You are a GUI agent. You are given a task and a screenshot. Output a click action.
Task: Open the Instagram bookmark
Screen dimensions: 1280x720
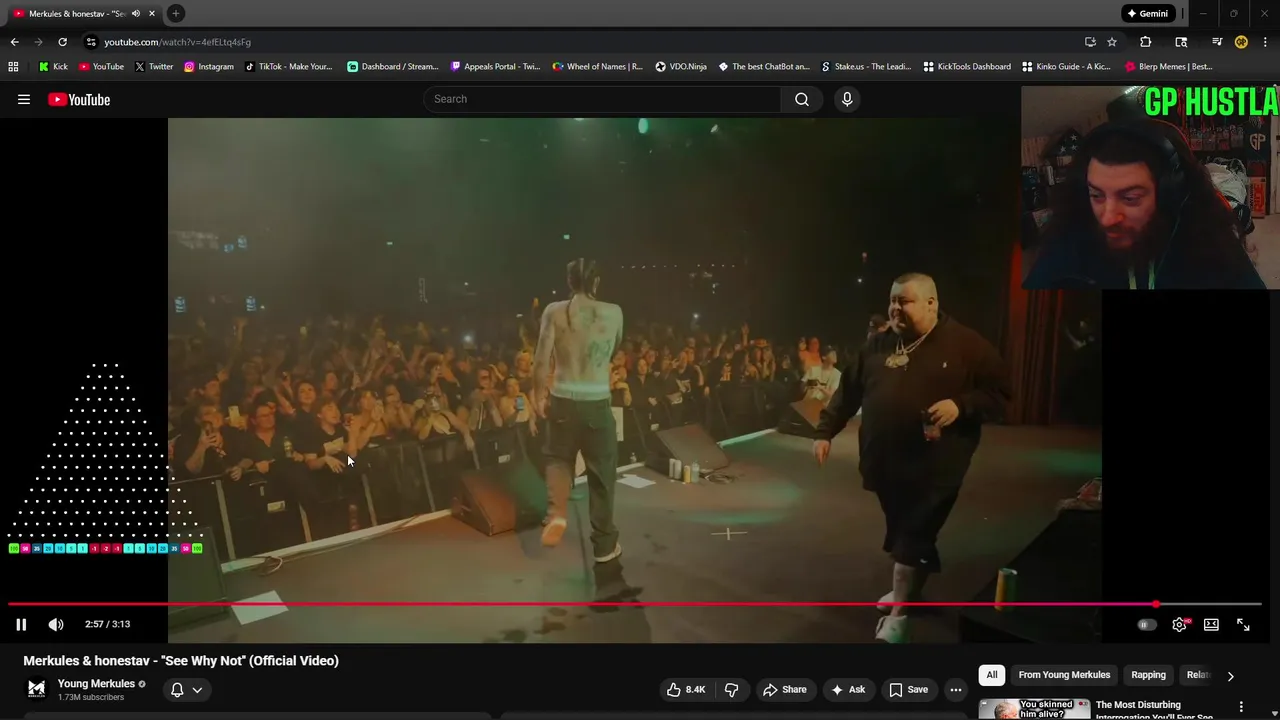point(208,66)
